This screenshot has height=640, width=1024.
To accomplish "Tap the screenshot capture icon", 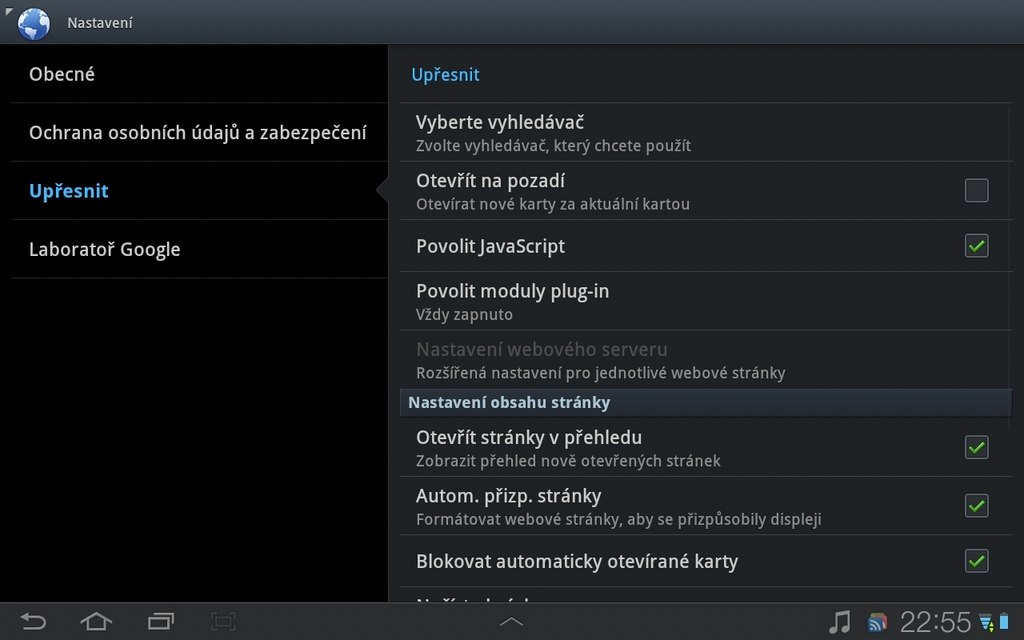I will click(223, 621).
